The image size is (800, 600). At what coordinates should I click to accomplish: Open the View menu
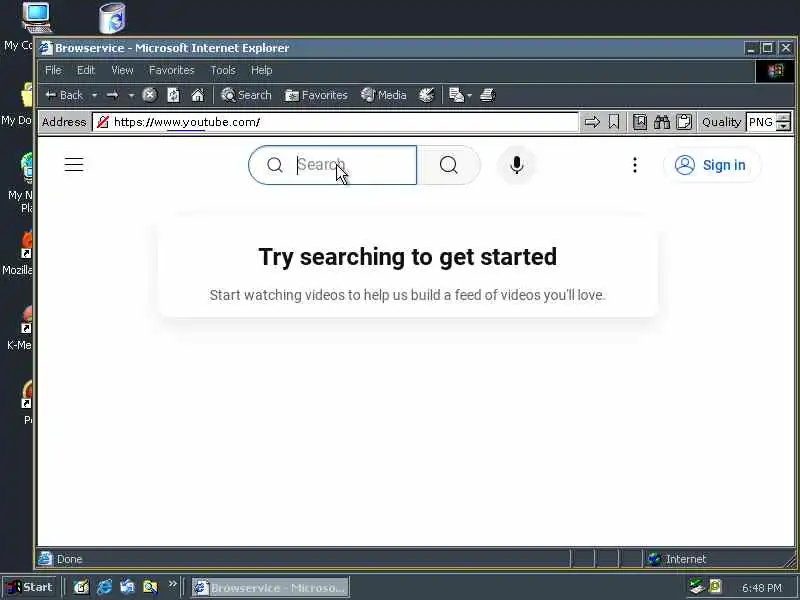tap(122, 70)
